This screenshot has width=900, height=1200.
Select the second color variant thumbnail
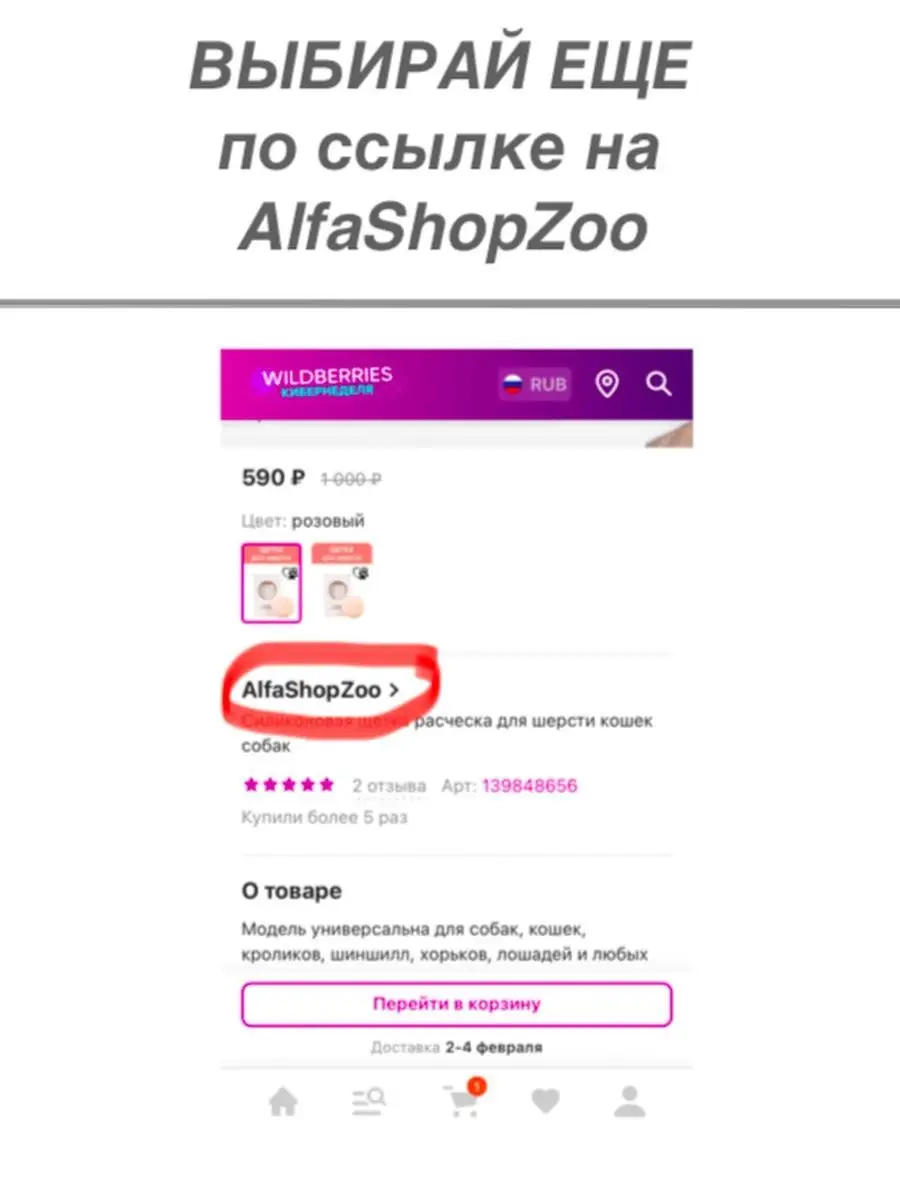click(342, 583)
